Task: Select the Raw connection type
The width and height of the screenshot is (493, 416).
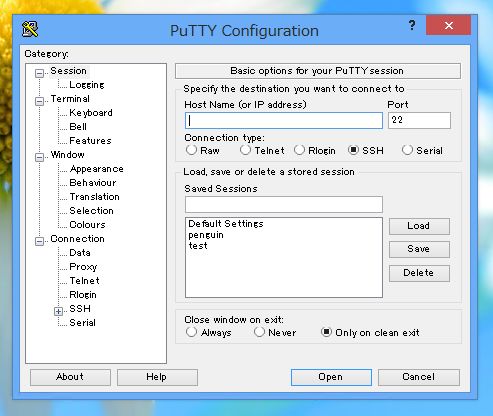Action: pos(191,150)
